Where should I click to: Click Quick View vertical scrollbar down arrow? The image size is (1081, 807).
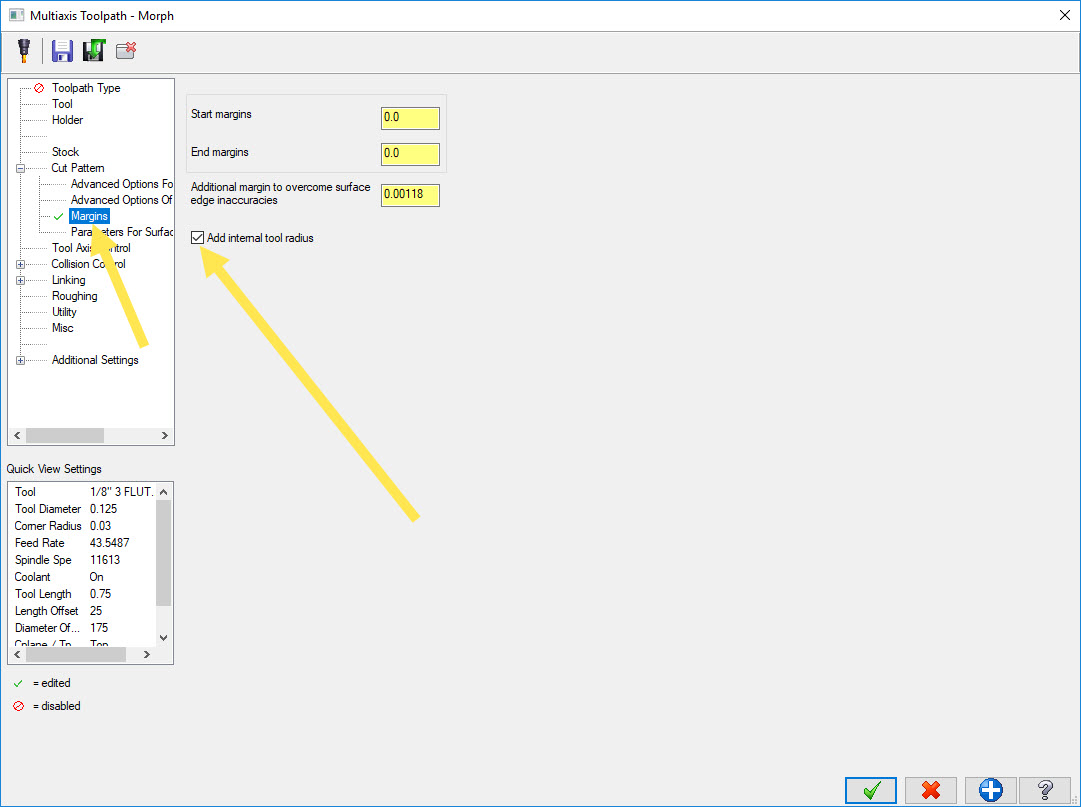(x=163, y=637)
